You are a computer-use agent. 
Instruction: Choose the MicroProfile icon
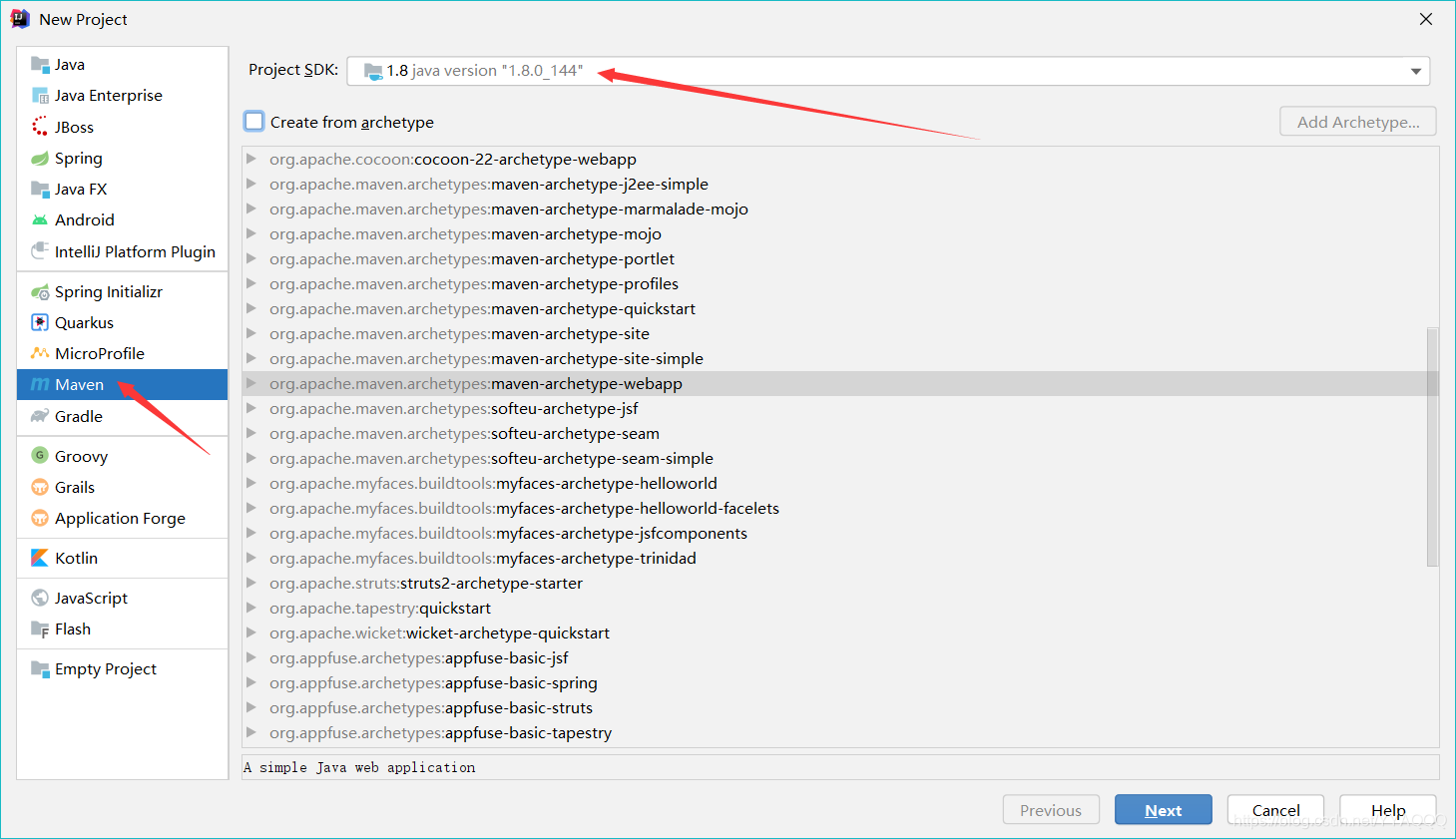click(40, 353)
